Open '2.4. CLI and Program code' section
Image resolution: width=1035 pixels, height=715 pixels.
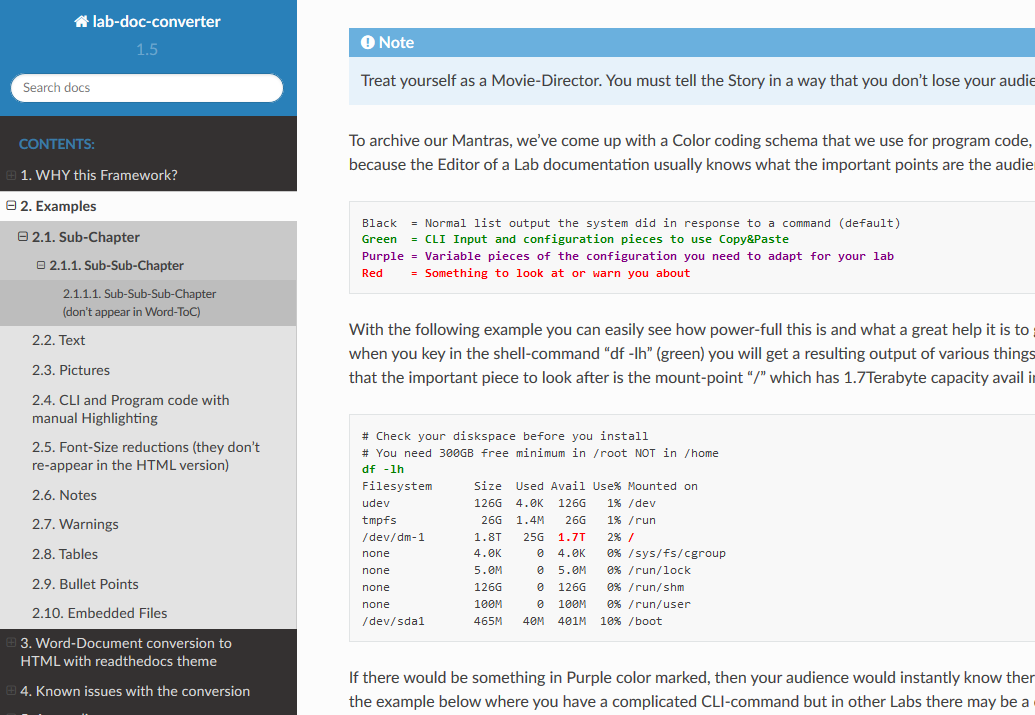(x=131, y=409)
